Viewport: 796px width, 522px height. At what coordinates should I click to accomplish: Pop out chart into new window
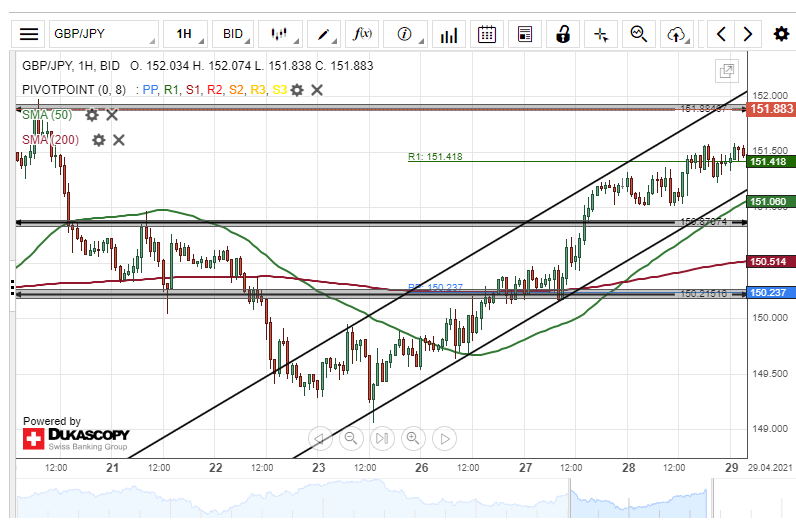726,70
